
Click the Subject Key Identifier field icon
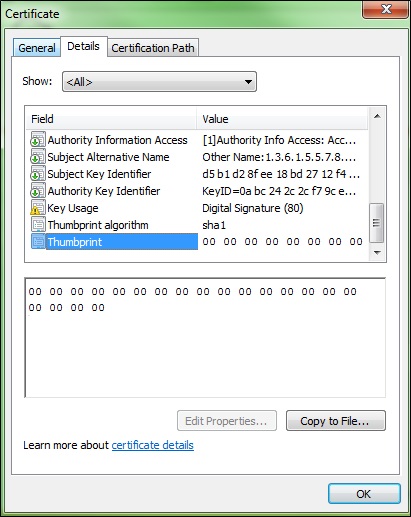38,174
